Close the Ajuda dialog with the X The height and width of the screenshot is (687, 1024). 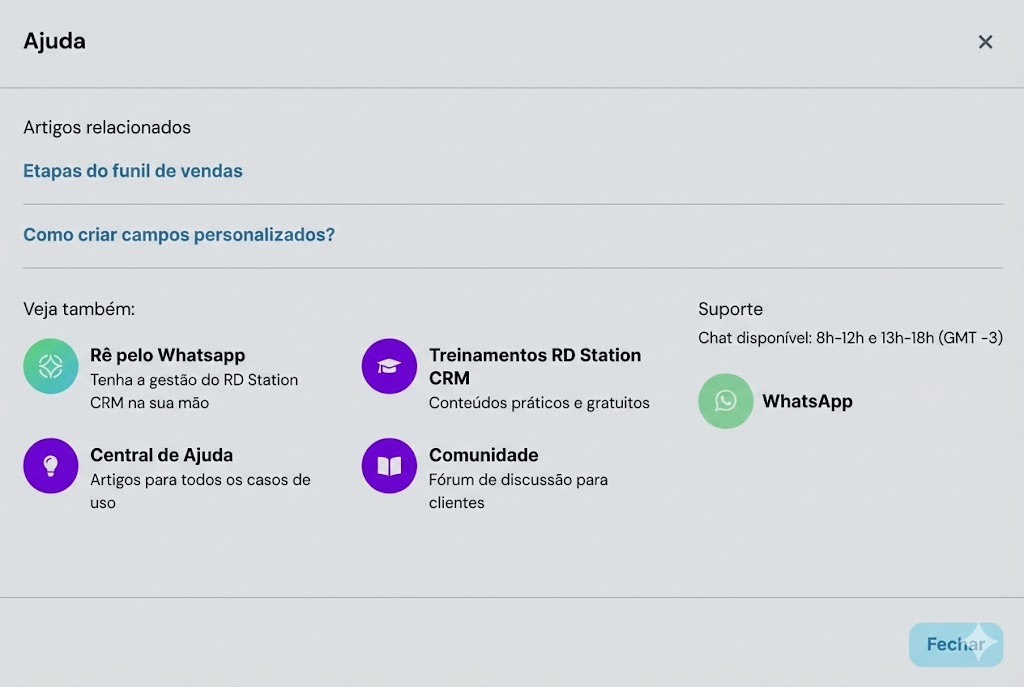(985, 42)
